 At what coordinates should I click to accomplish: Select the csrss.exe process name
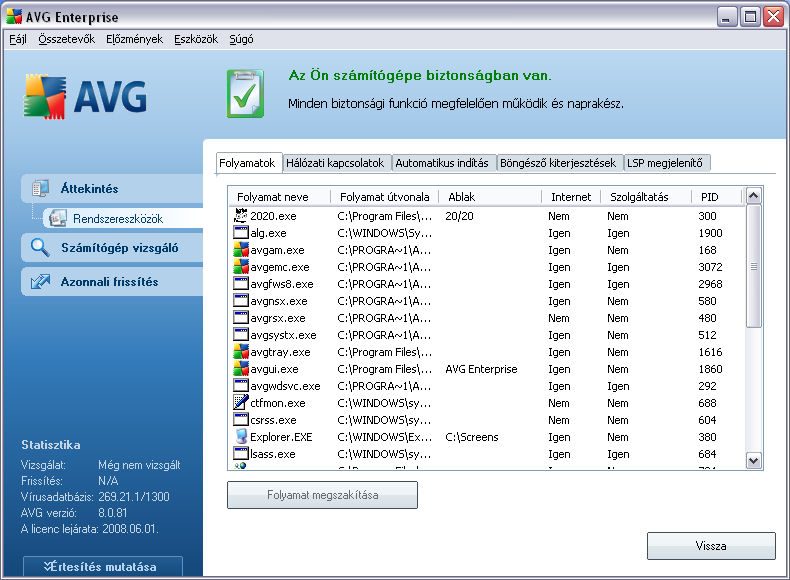click(273, 420)
